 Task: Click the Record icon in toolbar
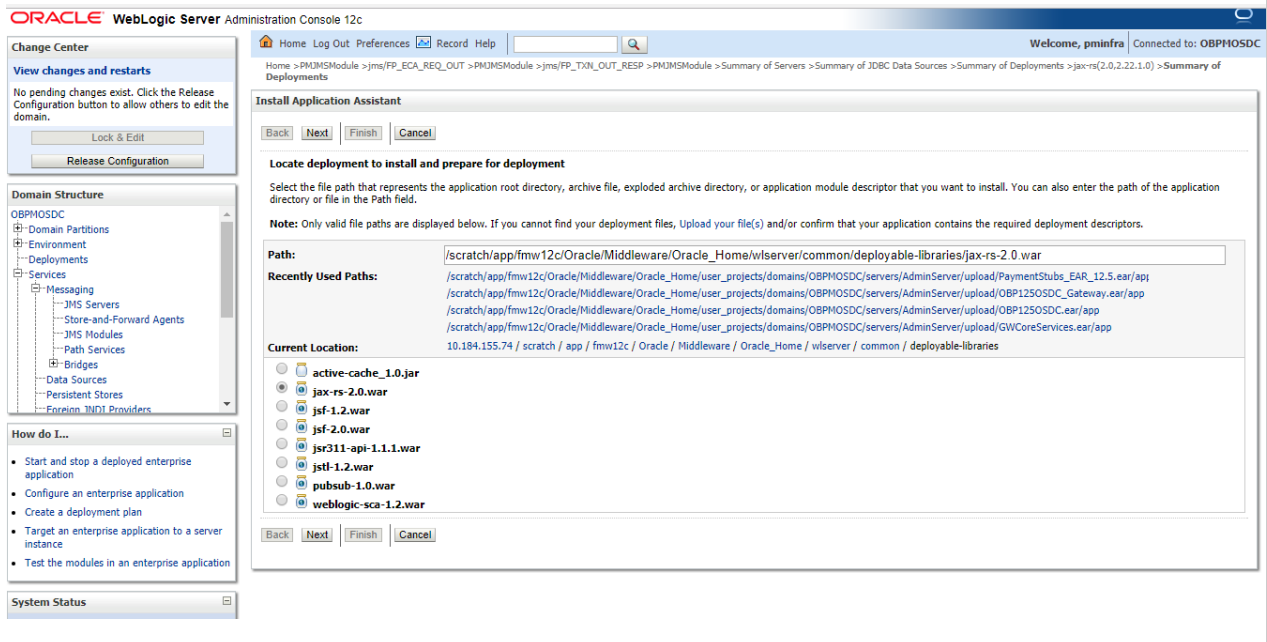[x=423, y=43]
